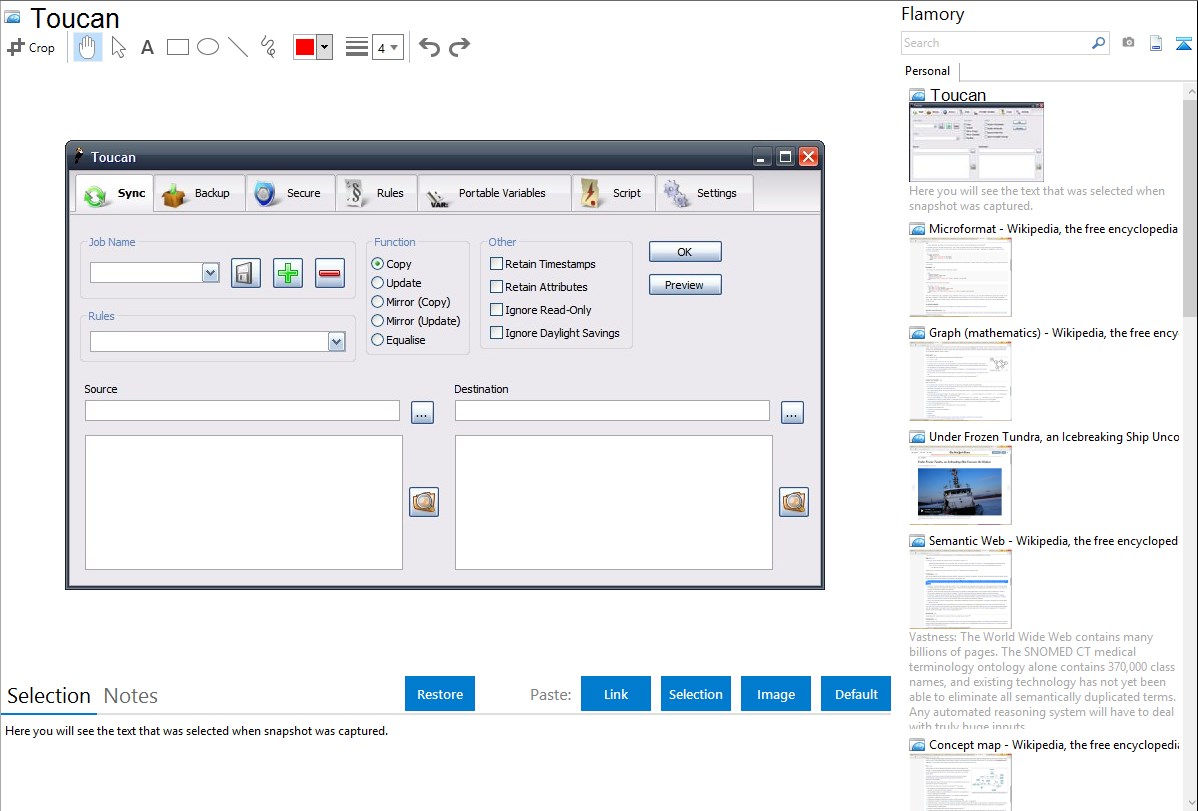
Task: Tick Ignore Daylight Savings checkbox
Action: pyautogui.click(x=497, y=333)
